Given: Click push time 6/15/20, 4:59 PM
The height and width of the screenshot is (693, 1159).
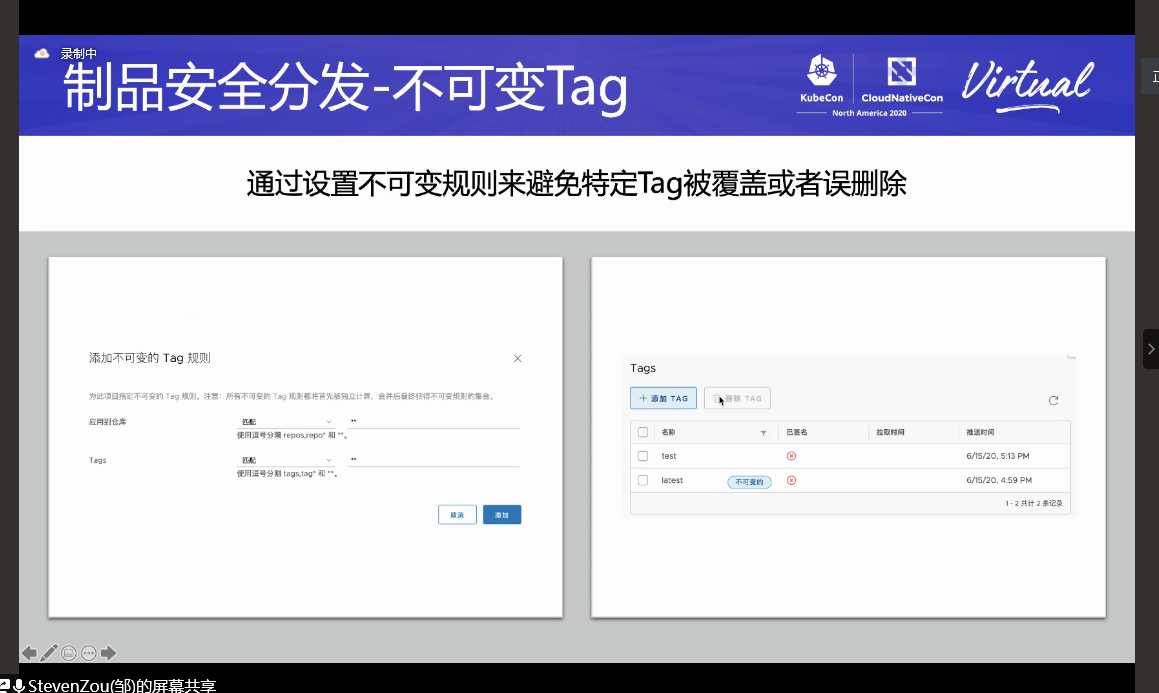Looking at the screenshot, I should [999, 480].
